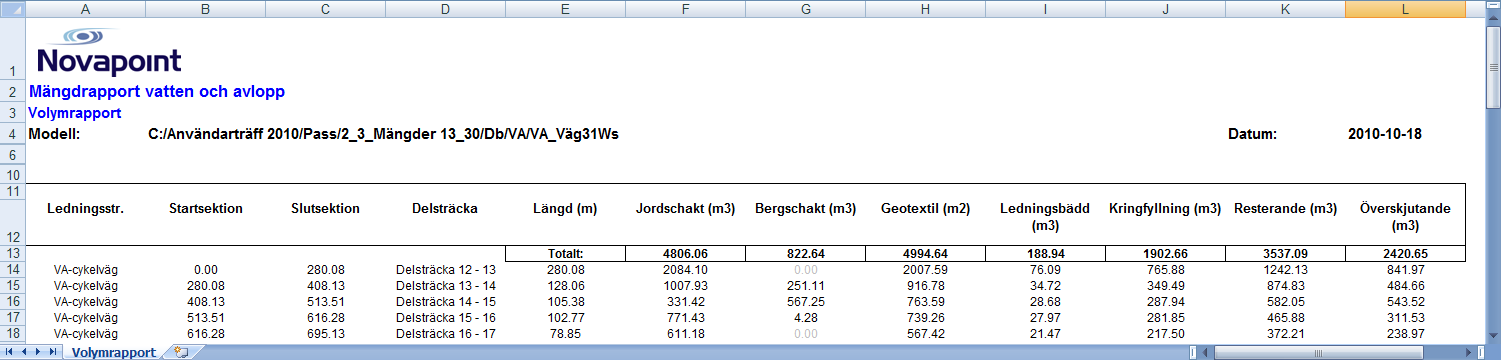This screenshot has height=360, width=1501.
Task: Click the blue 'Volymrapport' heading in row 3
Action: (76, 113)
